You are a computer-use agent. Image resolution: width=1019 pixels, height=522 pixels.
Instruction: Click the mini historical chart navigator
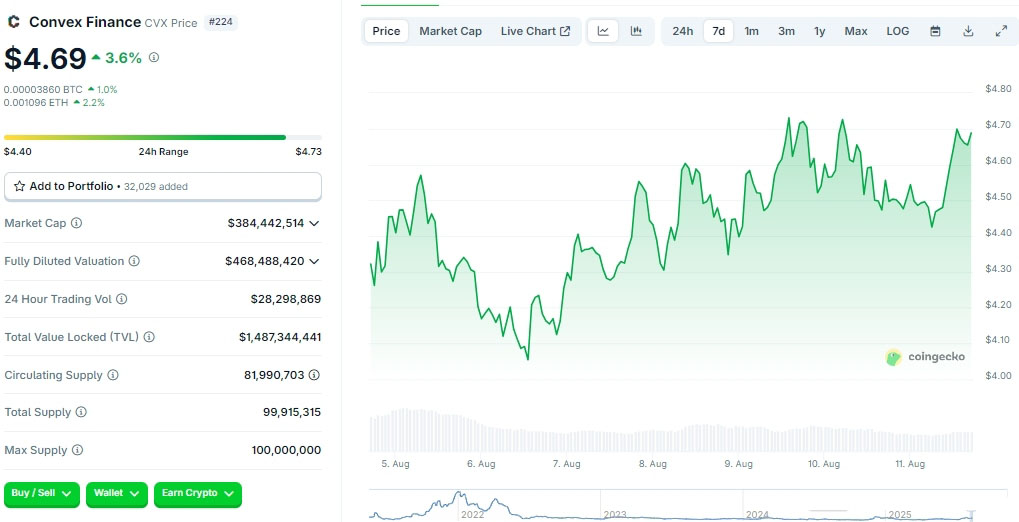(671, 505)
